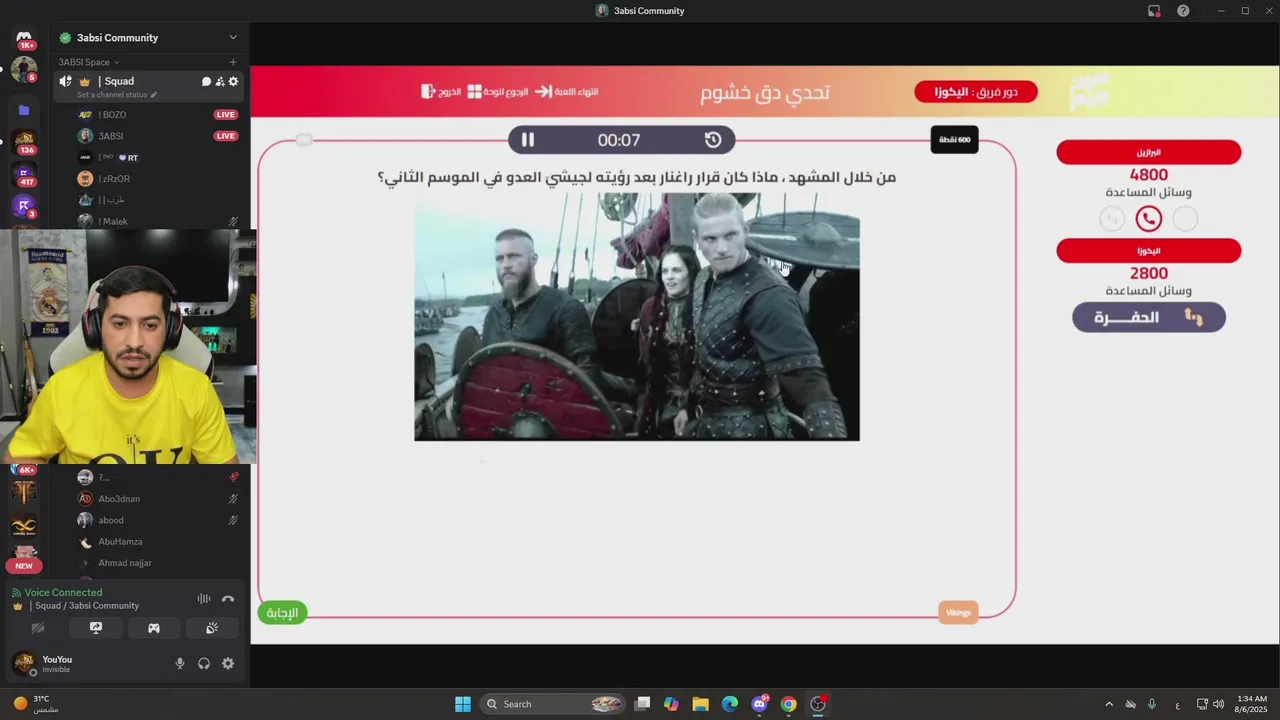1280x720 pixels.
Task: Click الخروج exit in game header
Action: coord(441,91)
